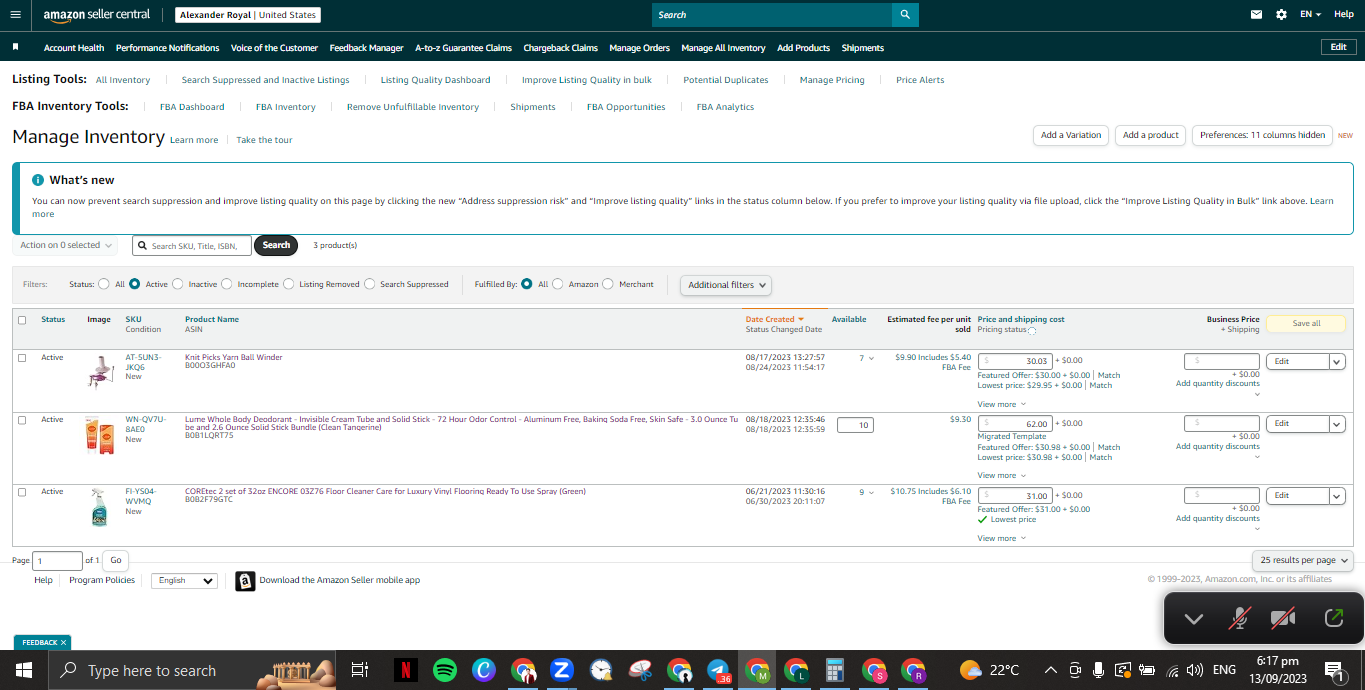
Task: Open Zoom from the taskbar
Action: tap(561, 670)
